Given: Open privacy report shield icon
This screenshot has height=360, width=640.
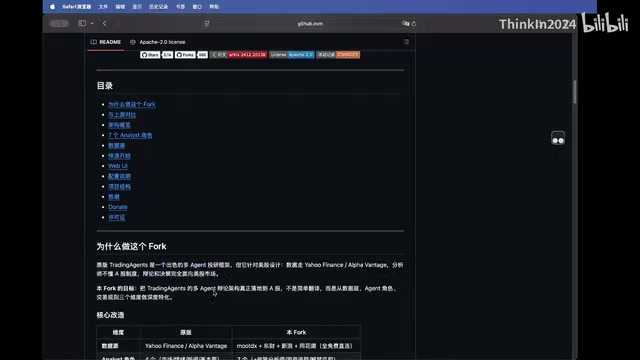Looking at the screenshot, I should click(207, 24).
